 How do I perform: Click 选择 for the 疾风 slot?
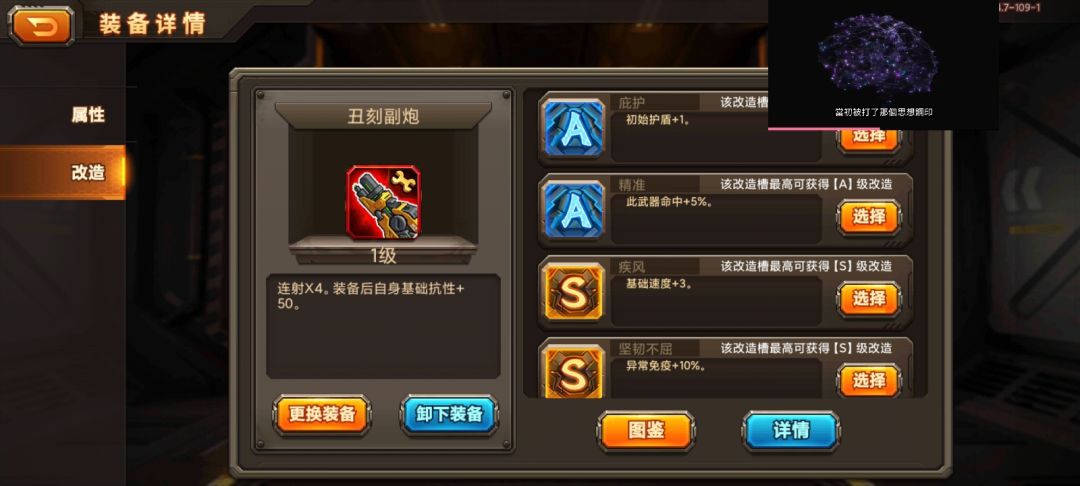(x=869, y=299)
